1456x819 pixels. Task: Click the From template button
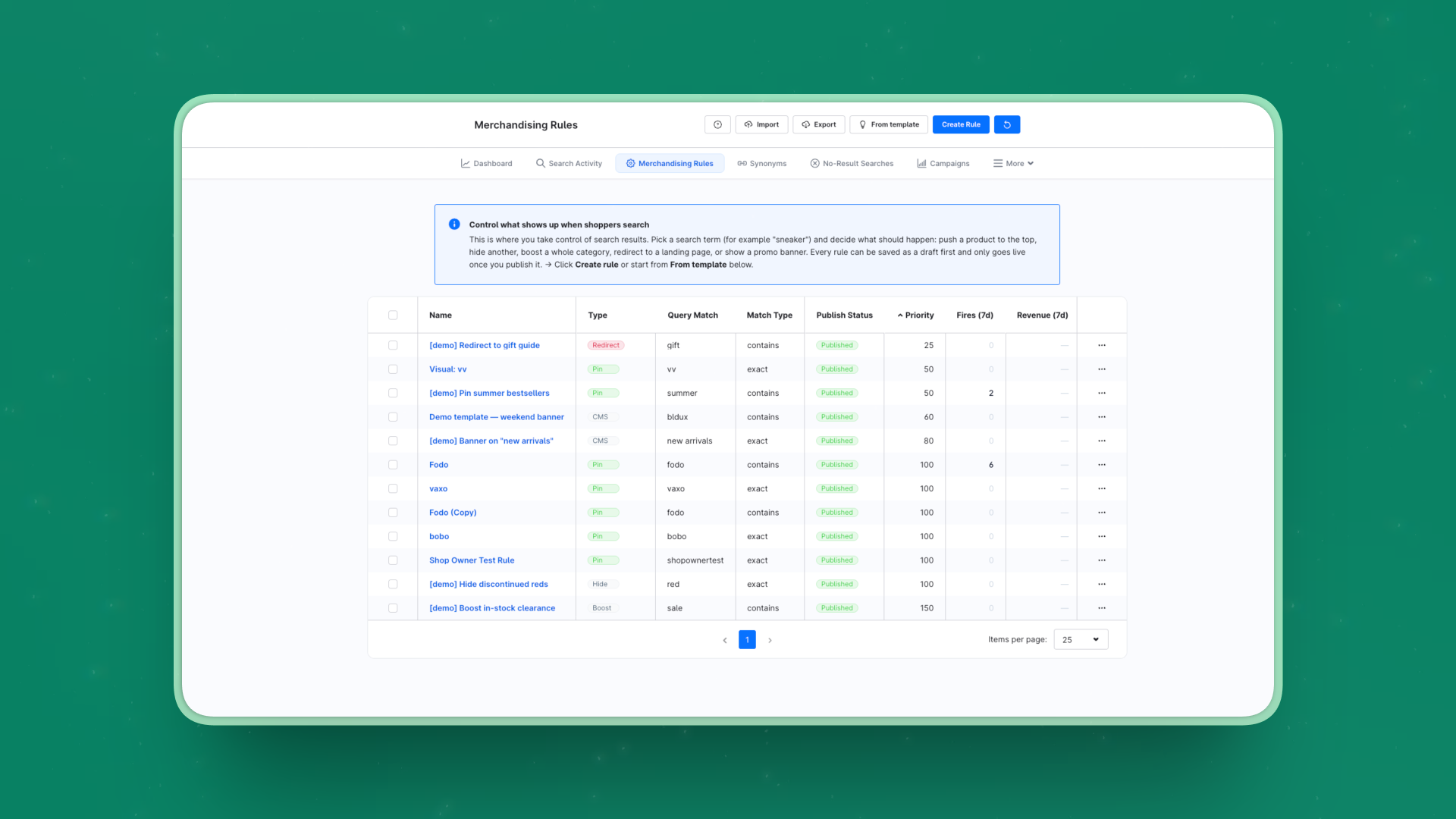tap(889, 124)
